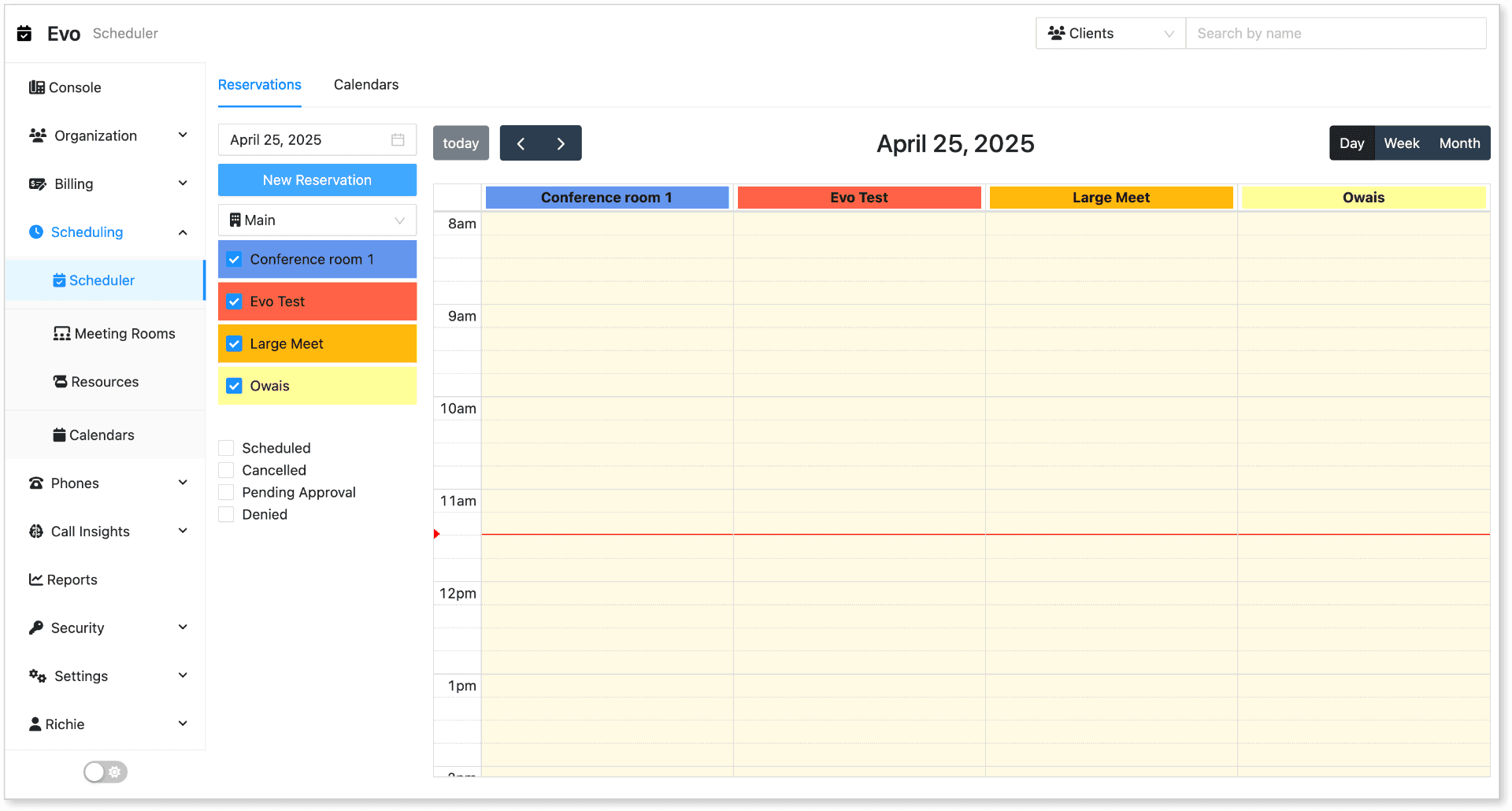Viewport: 1512px width, 811px height.
Task: Select Month view
Action: pyautogui.click(x=1460, y=143)
